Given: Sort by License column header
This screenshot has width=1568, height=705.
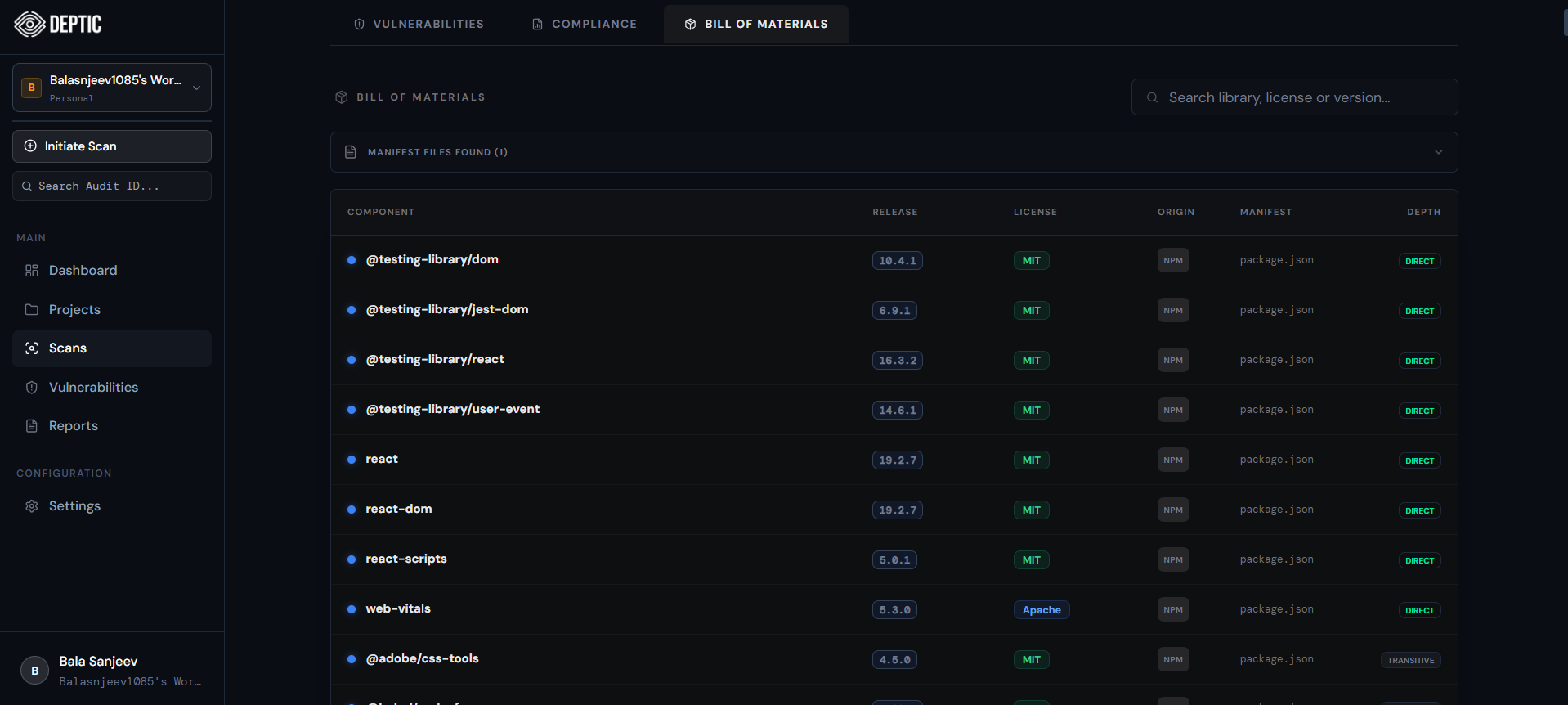Looking at the screenshot, I should pos(1035,213).
